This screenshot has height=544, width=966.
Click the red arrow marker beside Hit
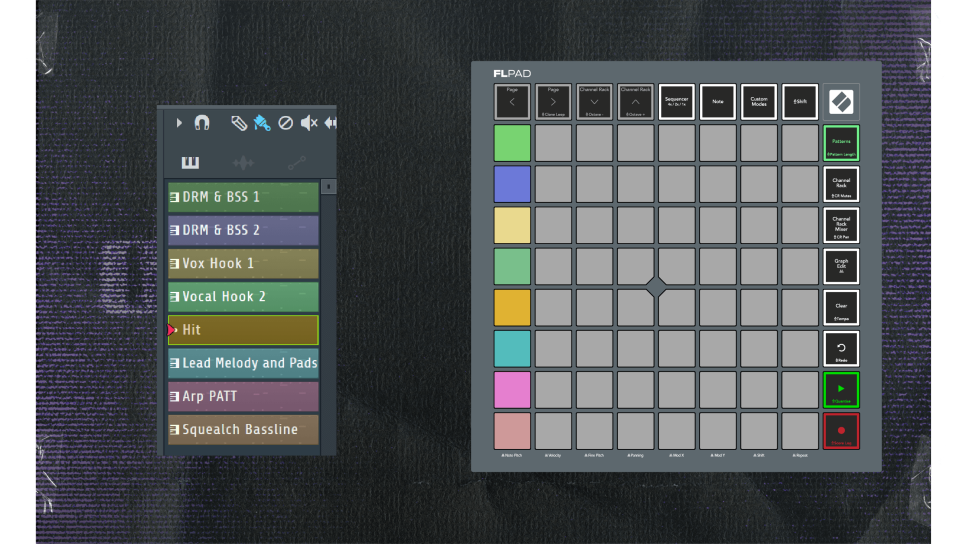point(172,330)
